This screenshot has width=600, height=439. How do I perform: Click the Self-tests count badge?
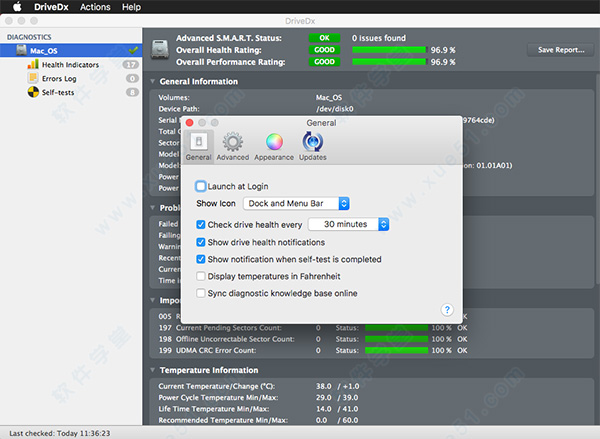132,92
